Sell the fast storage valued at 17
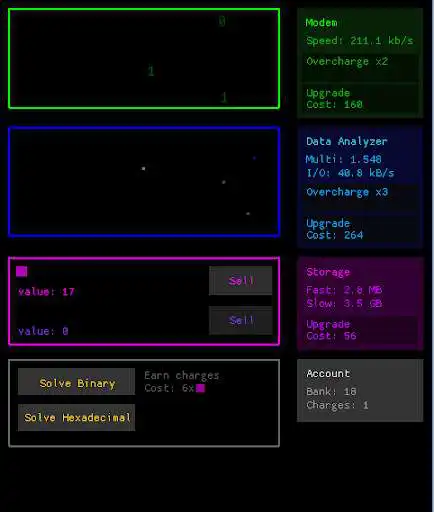This screenshot has width=434, height=512. click(241, 281)
